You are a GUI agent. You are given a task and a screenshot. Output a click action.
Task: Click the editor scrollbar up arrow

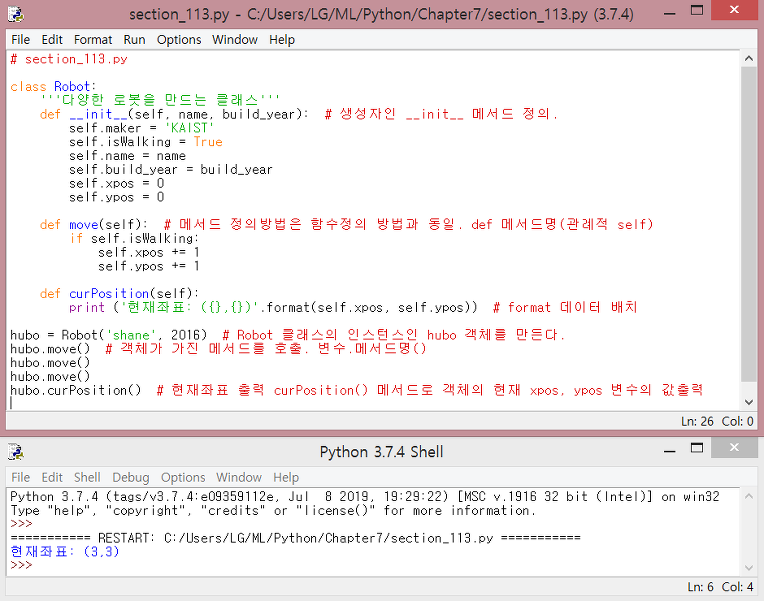[x=748, y=58]
